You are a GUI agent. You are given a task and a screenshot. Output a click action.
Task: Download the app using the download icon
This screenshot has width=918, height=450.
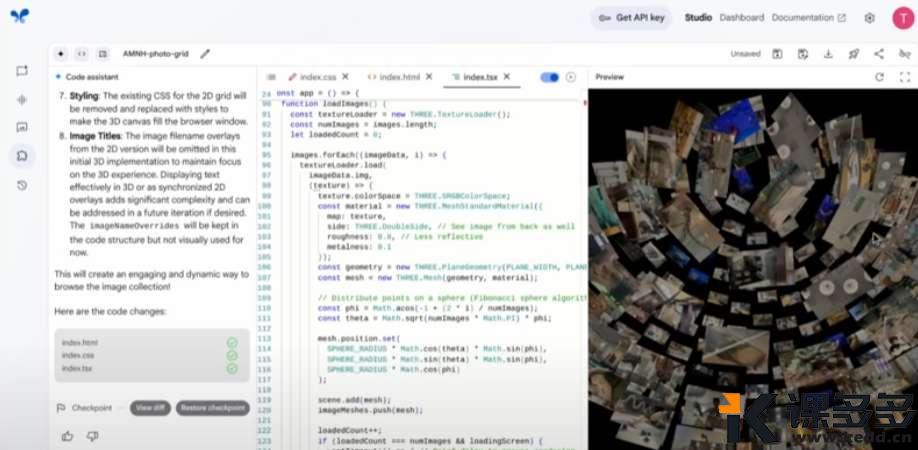point(828,54)
